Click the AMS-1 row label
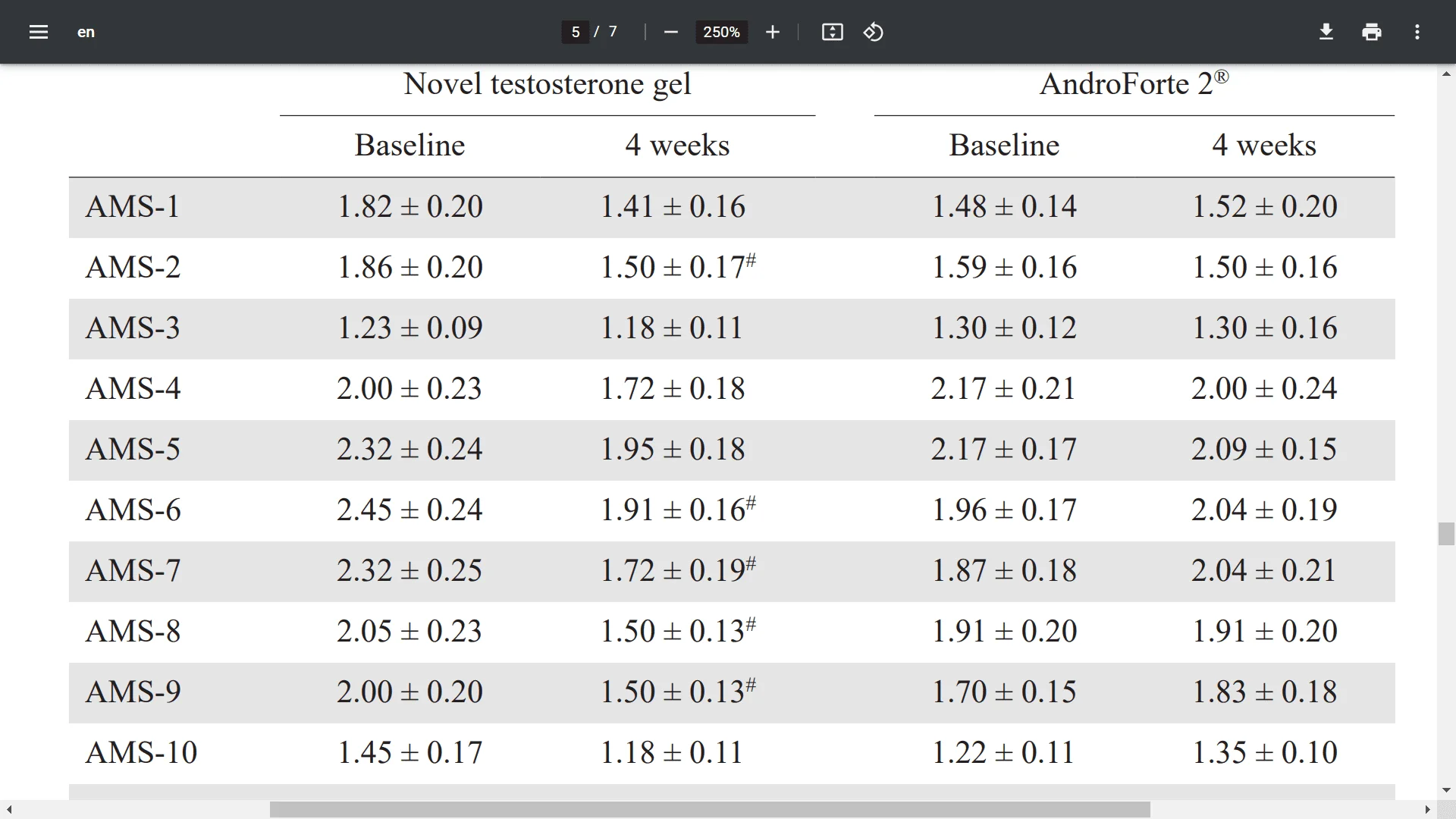 click(133, 206)
